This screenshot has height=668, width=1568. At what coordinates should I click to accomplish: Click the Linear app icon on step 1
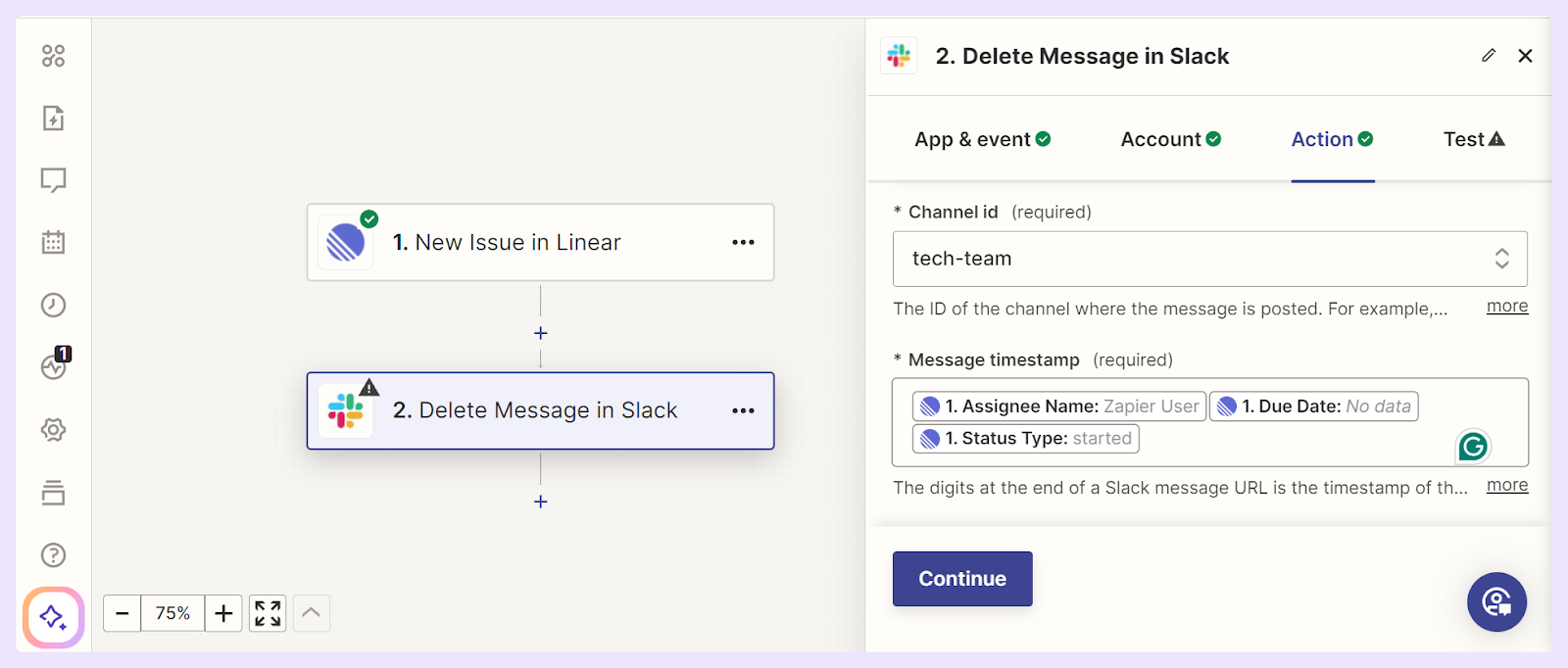[346, 242]
